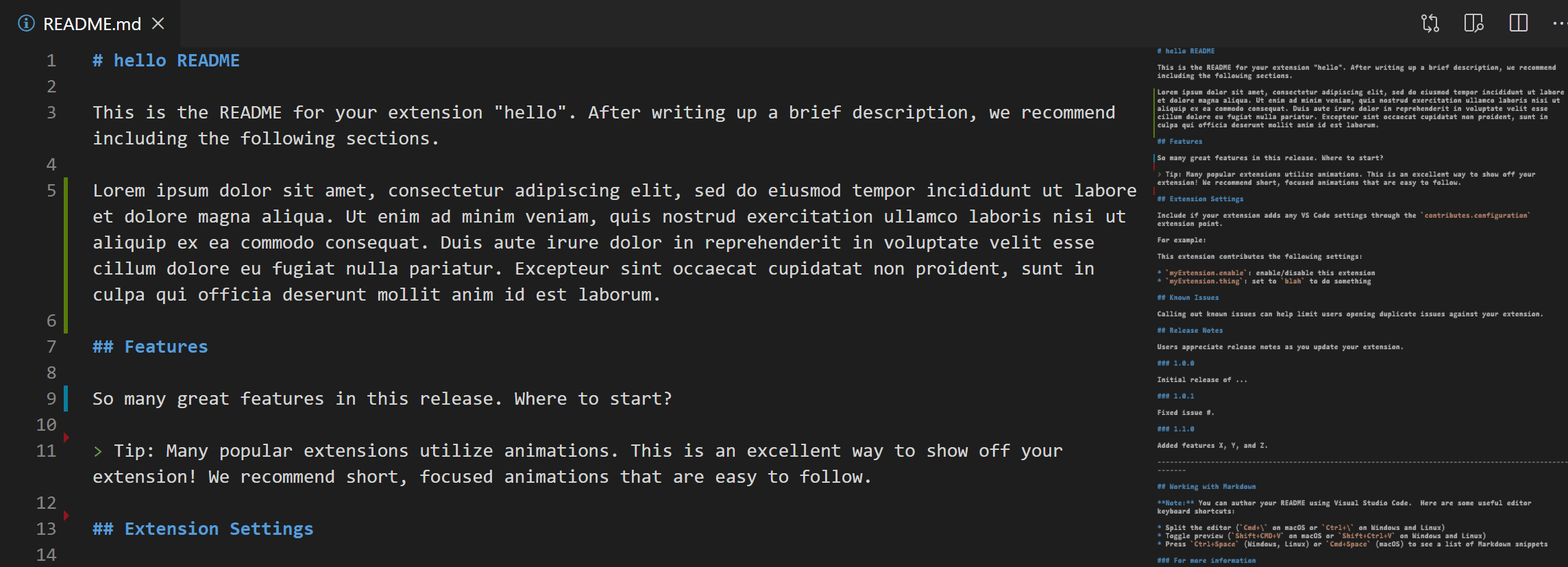Select the README.md editor tab

tap(92, 24)
